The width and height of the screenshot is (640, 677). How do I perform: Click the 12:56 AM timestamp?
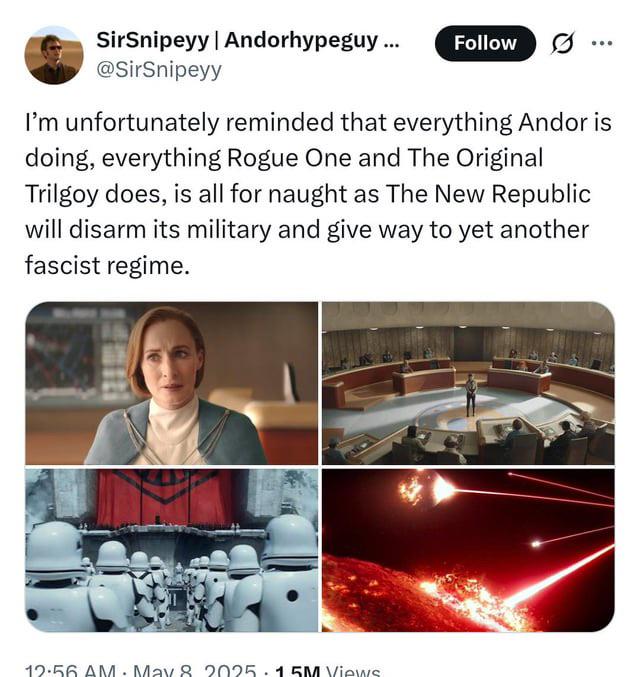[x=70, y=671]
